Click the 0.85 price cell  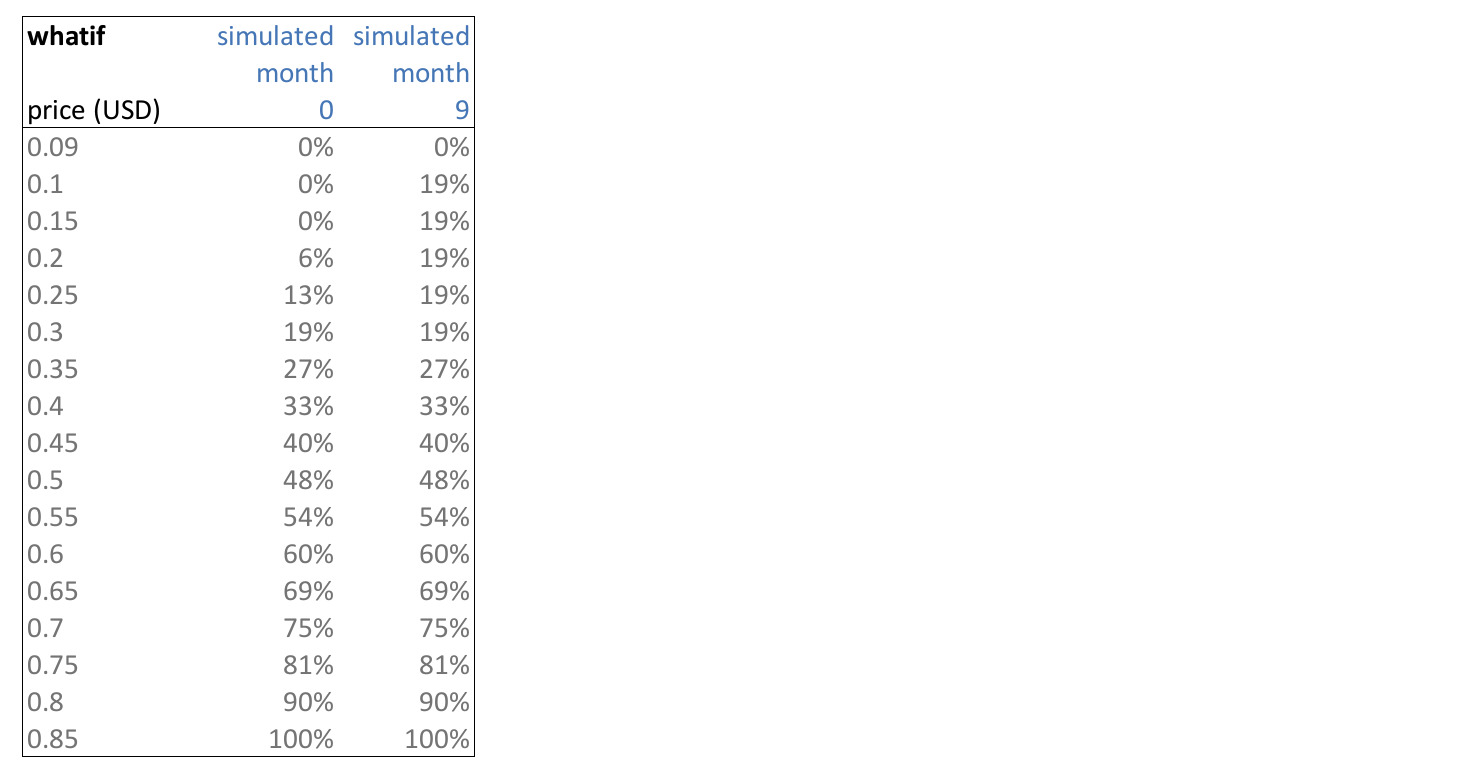53,740
